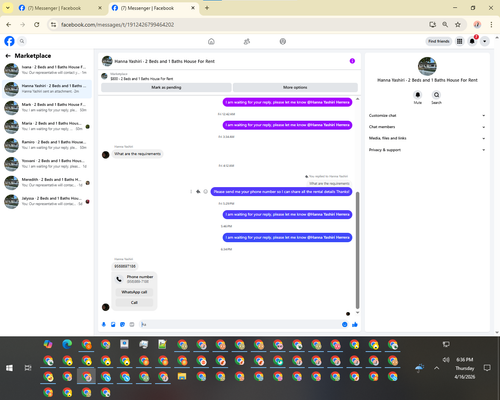Viewport: 500px width, 400px height.
Task: Click the chat scrollbar down arrow
Action: (358, 313)
